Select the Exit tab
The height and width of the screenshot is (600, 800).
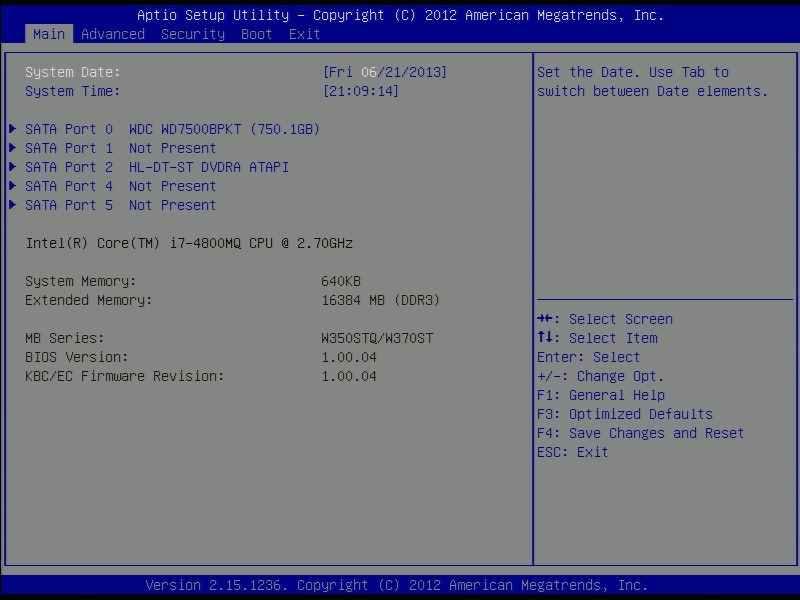pyautogui.click(x=305, y=34)
